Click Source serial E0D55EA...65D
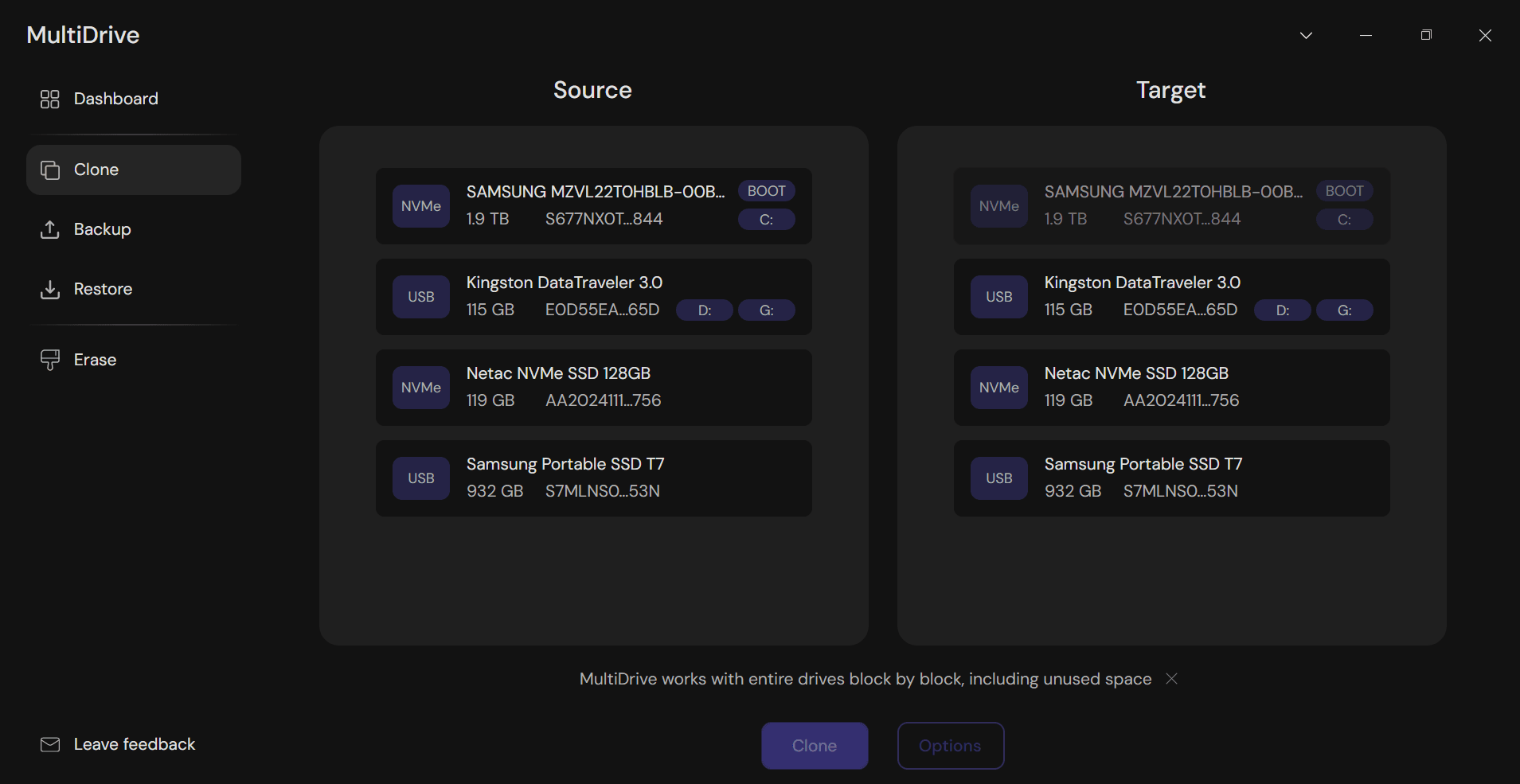 [x=602, y=310]
